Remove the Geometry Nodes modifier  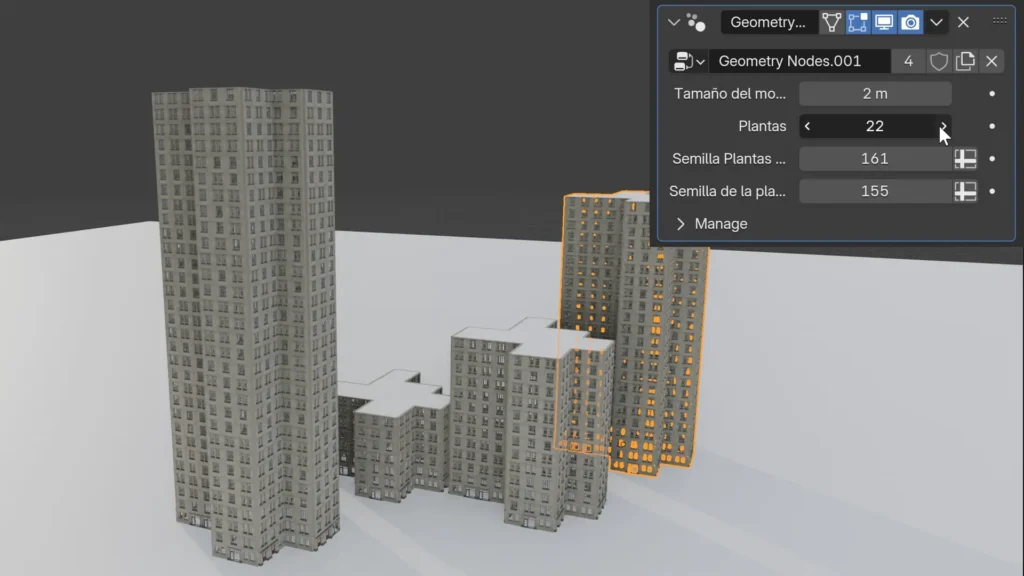coord(963,22)
